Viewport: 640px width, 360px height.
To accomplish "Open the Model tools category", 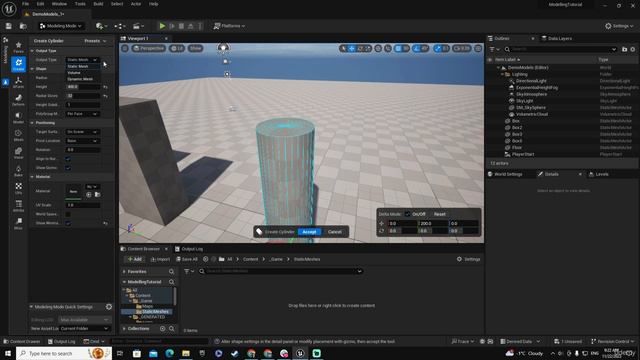I will point(18,118).
